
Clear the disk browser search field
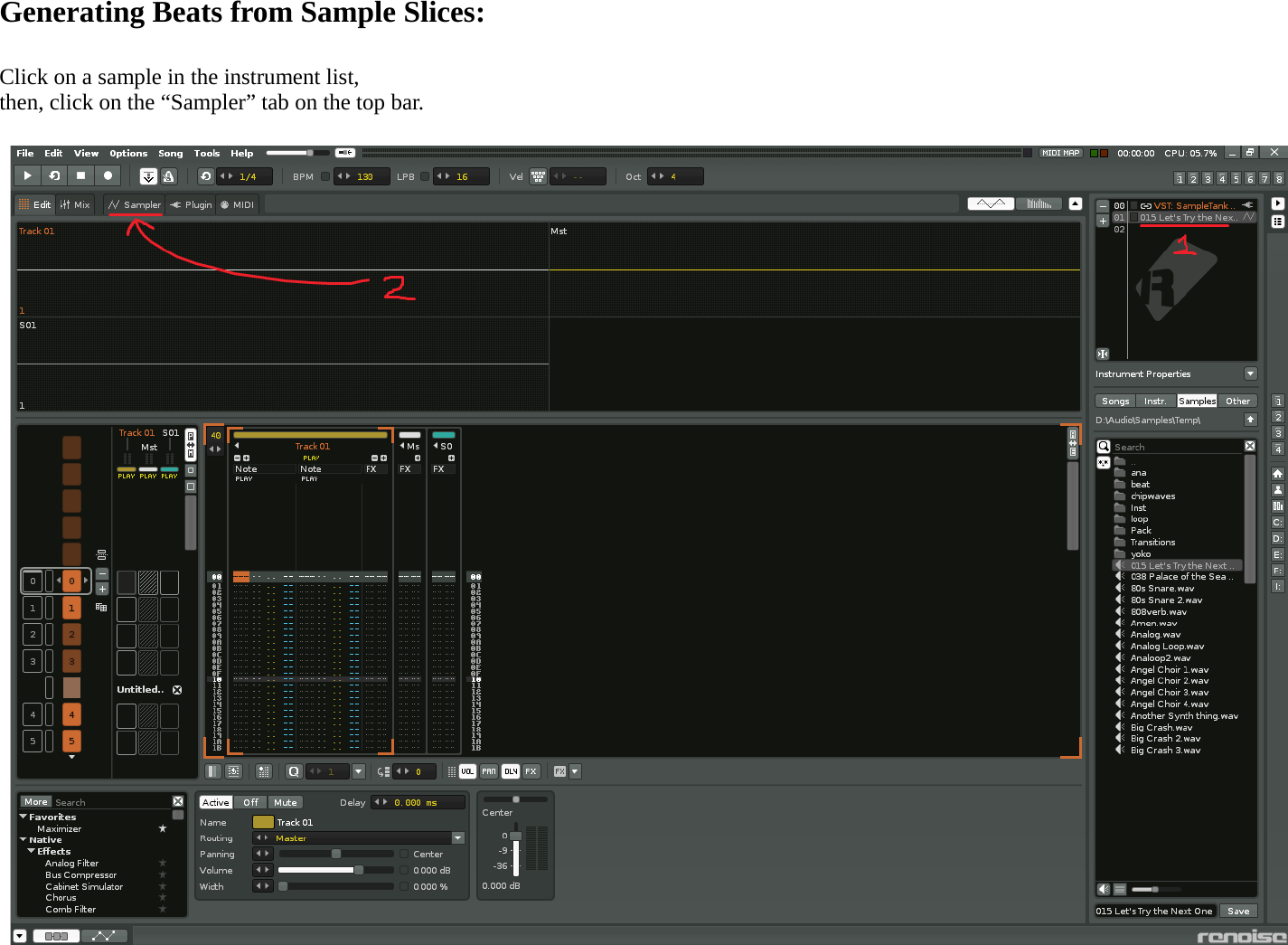[1250, 446]
